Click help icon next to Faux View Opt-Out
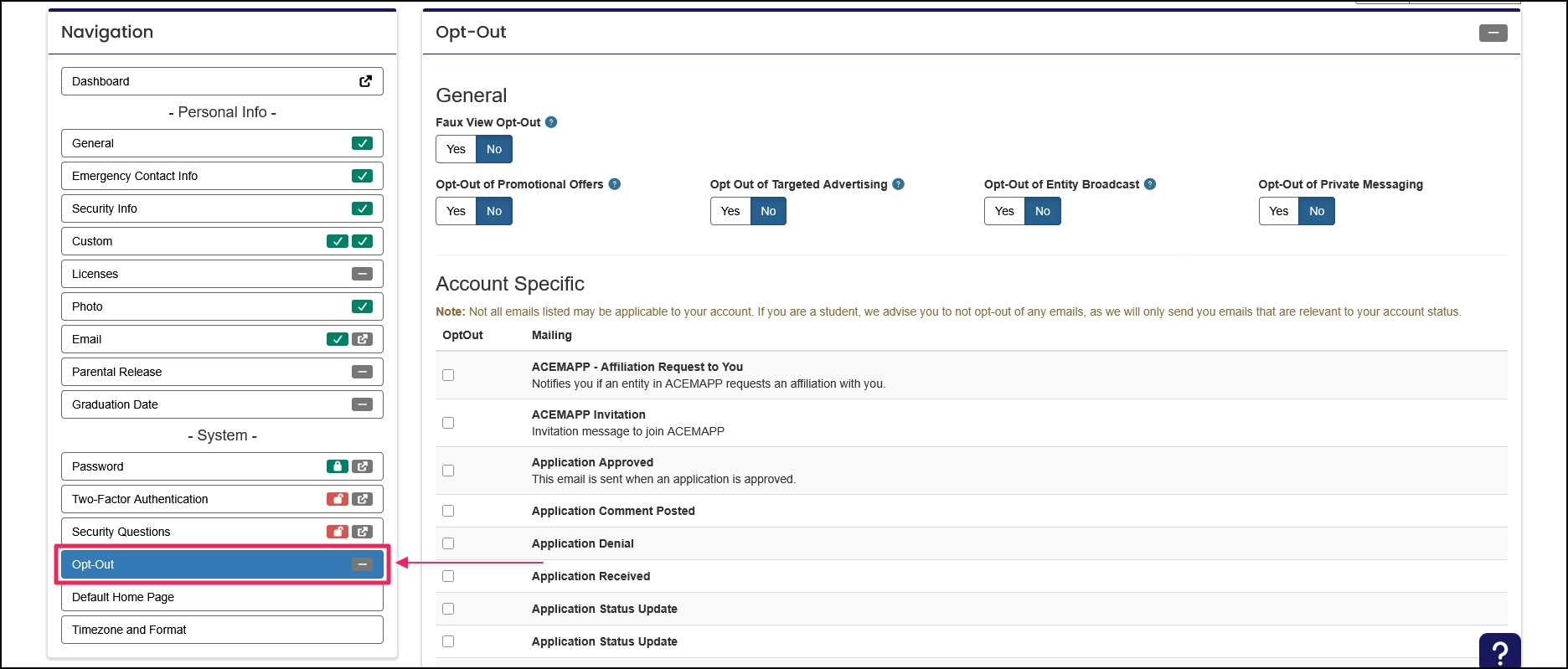Image resolution: width=1568 pixels, height=669 pixels. [551, 122]
